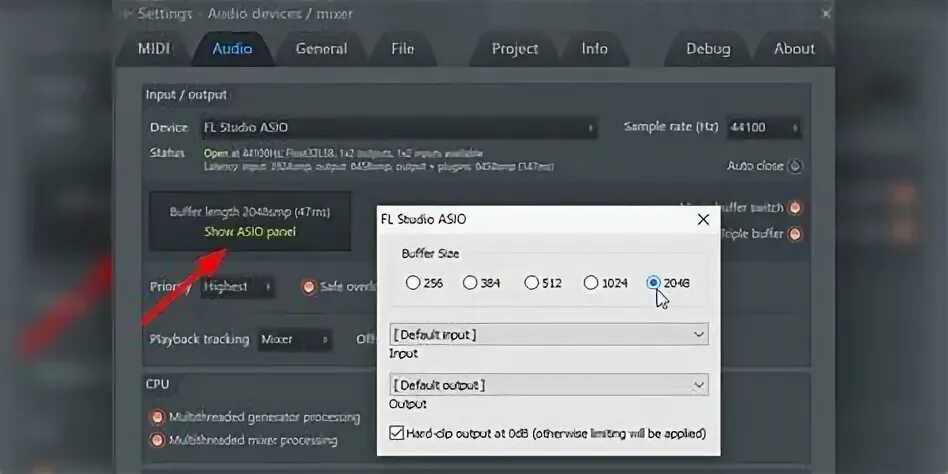
Task: Toggle Hard-clip output at 0dB checkbox
Action: tap(397, 433)
